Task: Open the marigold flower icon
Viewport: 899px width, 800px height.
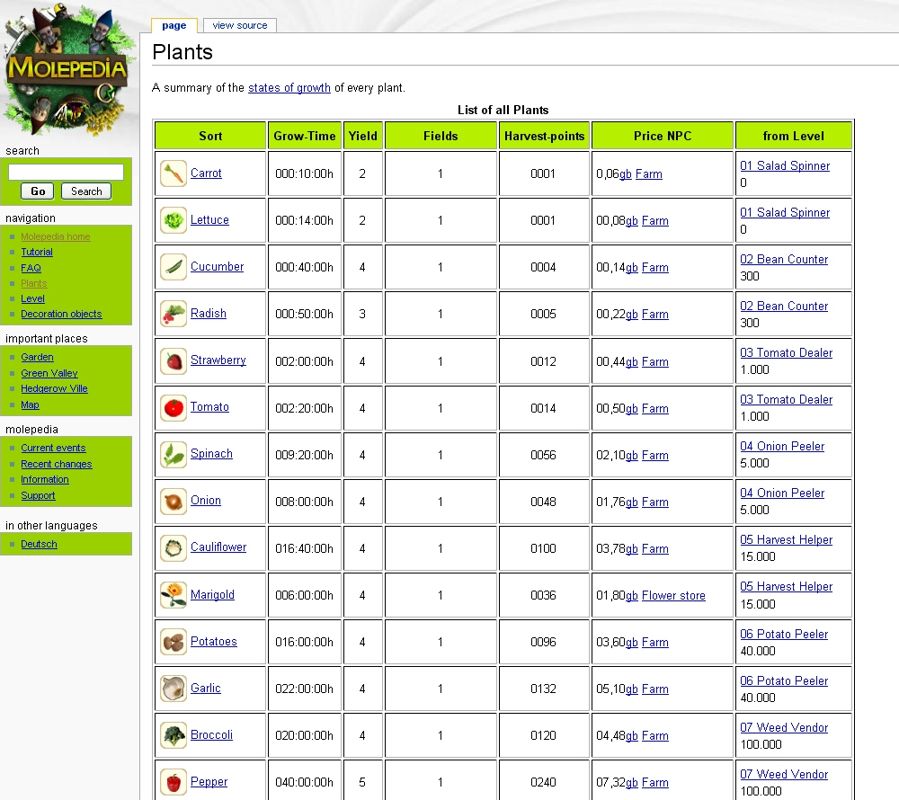Action: click(173, 595)
